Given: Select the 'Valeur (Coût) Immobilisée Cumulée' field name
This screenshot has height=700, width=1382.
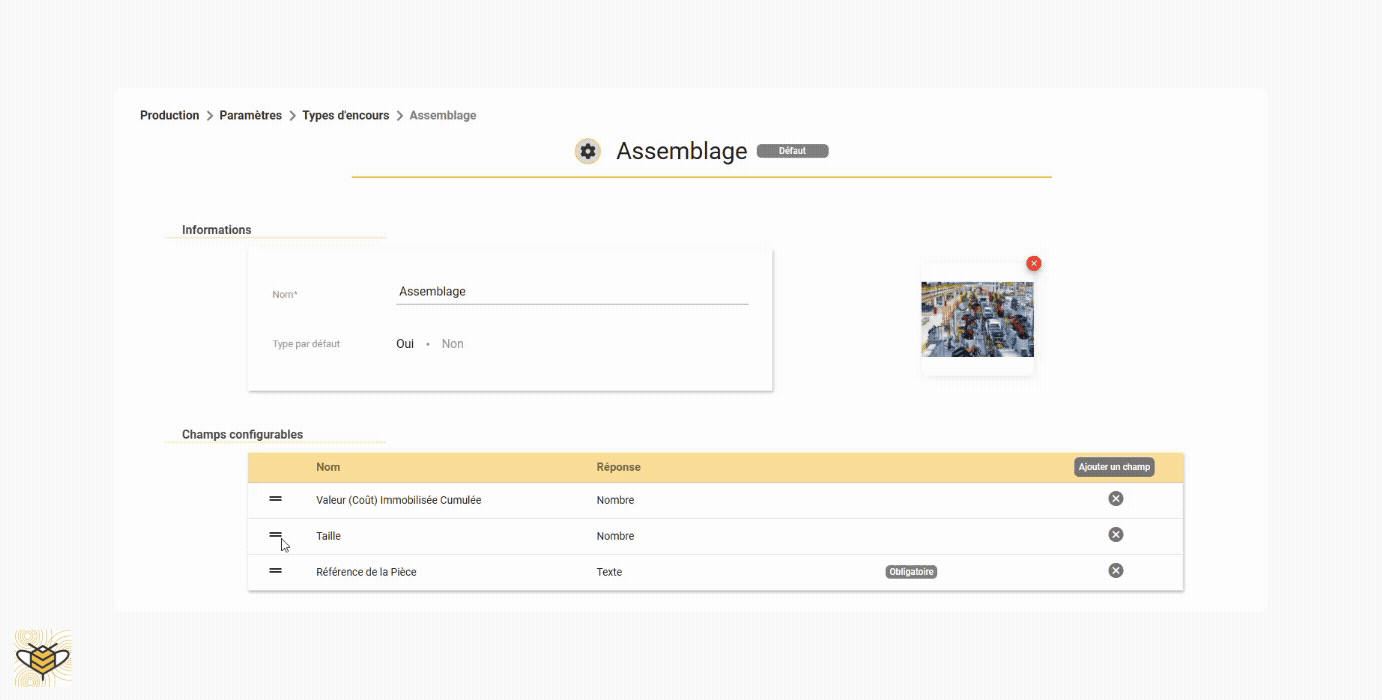Looking at the screenshot, I should click(399, 500).
